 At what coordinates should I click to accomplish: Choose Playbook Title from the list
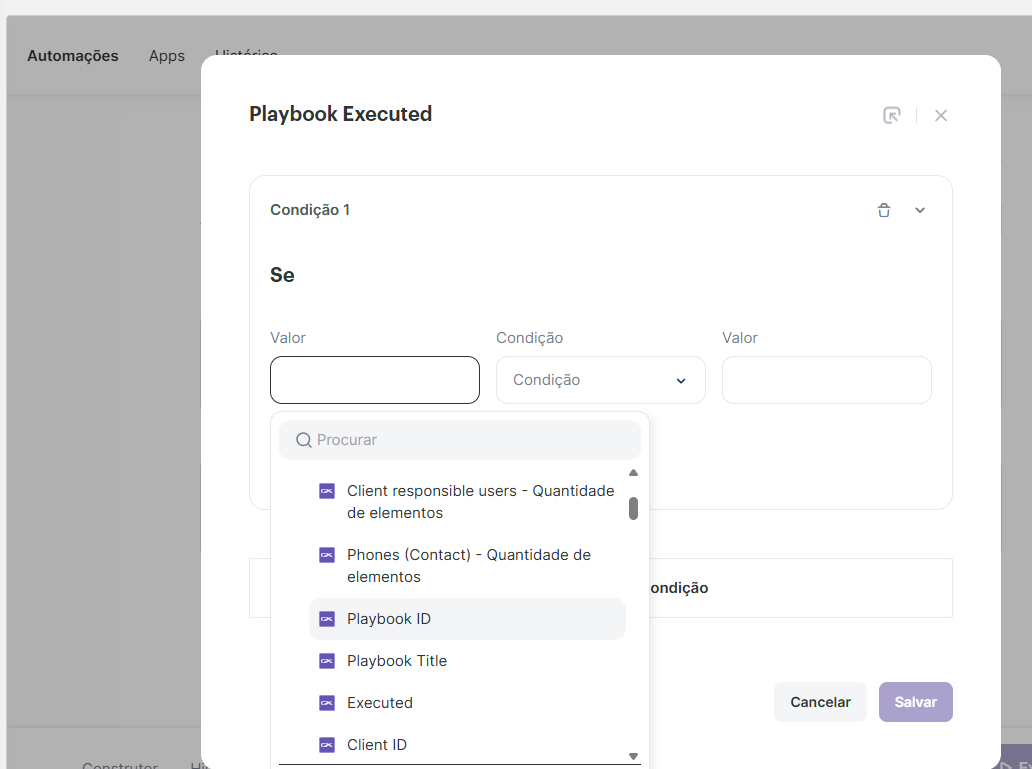[397, 661]
